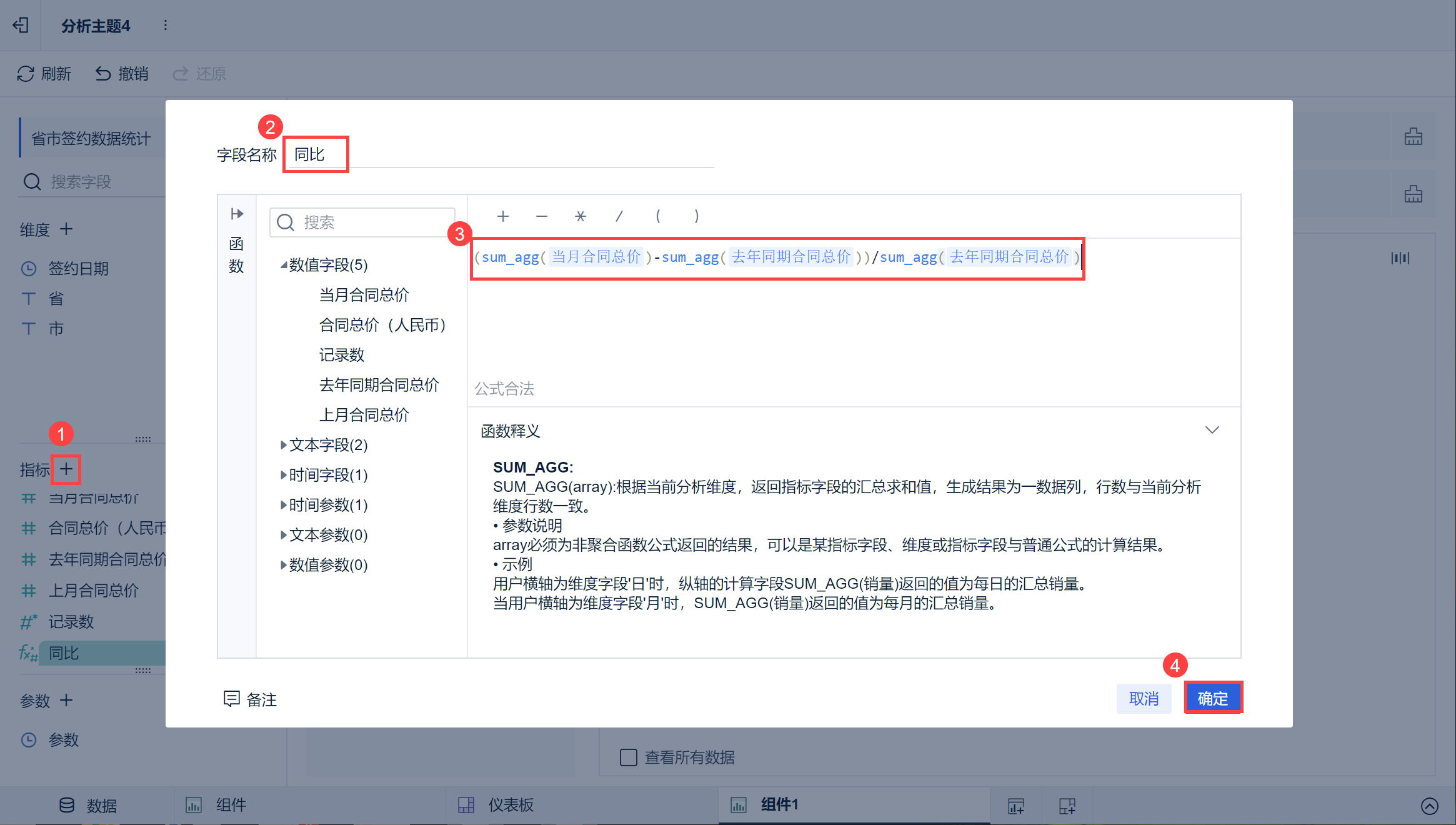Click the 取消 cancel button
Screen dimensions: 1456x825
[x=1144, y=698]
